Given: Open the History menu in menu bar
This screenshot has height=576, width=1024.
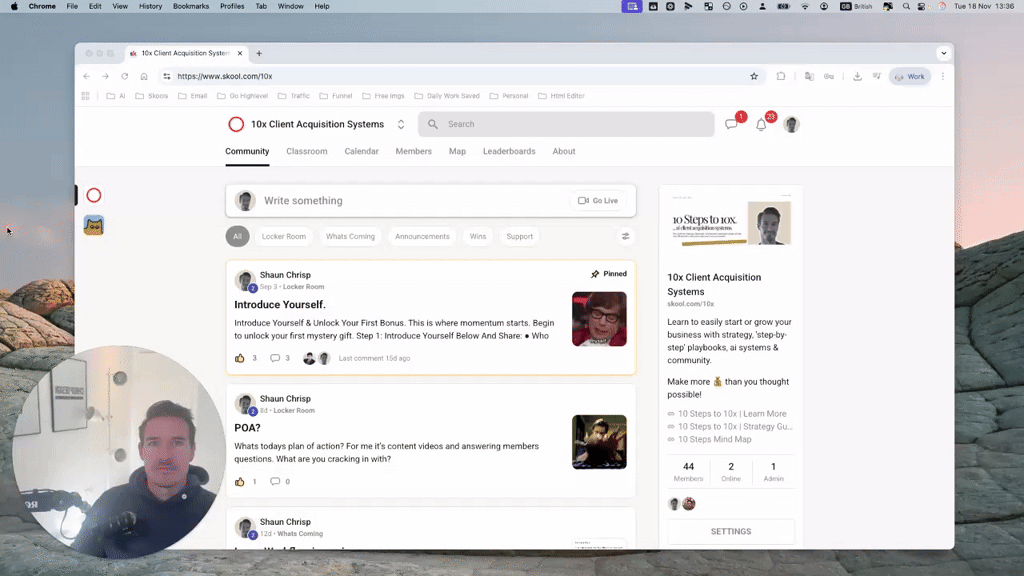Looking at the screenshot, I should [x=150, y=7].
